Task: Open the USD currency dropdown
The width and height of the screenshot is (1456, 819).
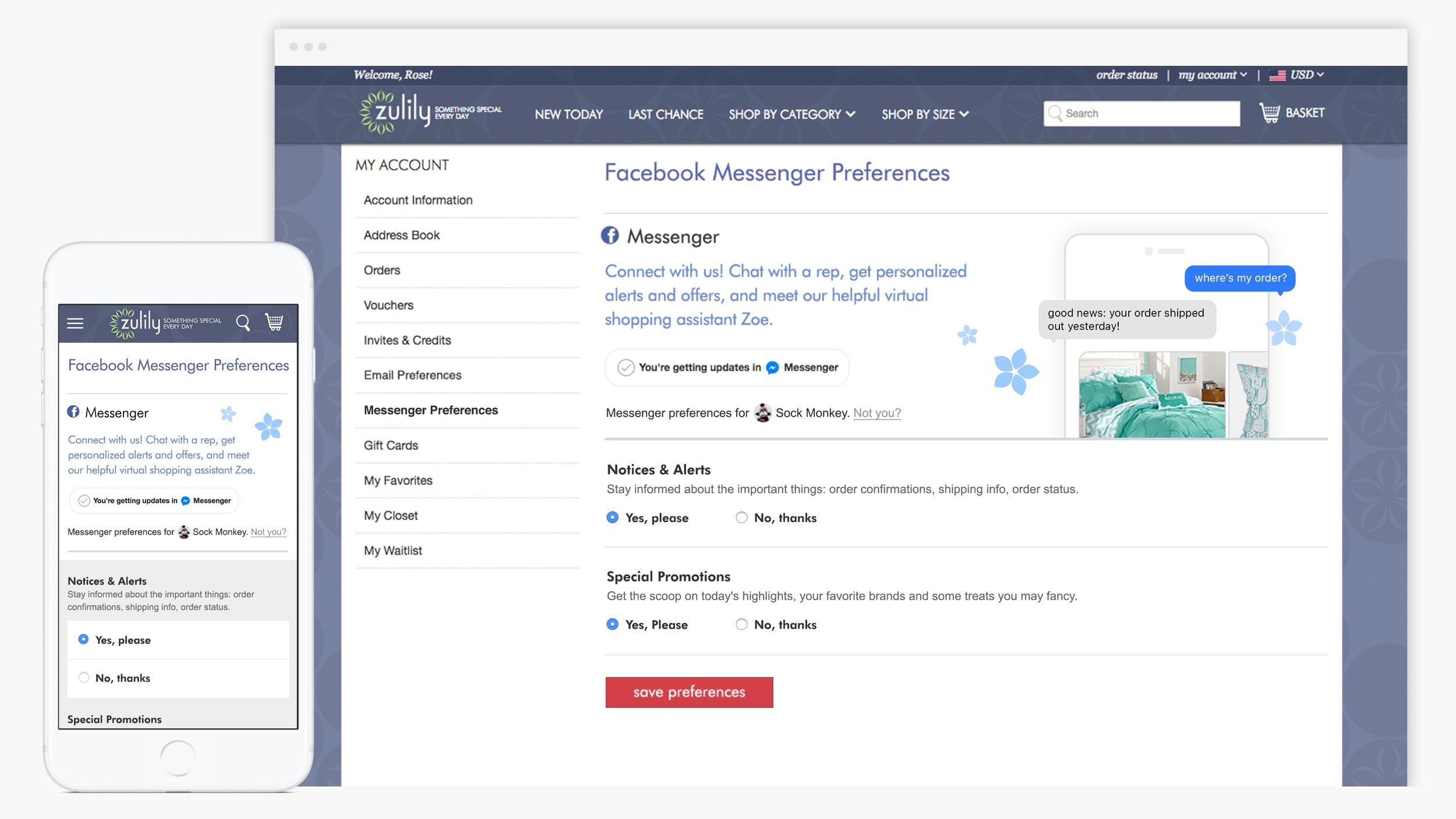Action: (1307, 75)
